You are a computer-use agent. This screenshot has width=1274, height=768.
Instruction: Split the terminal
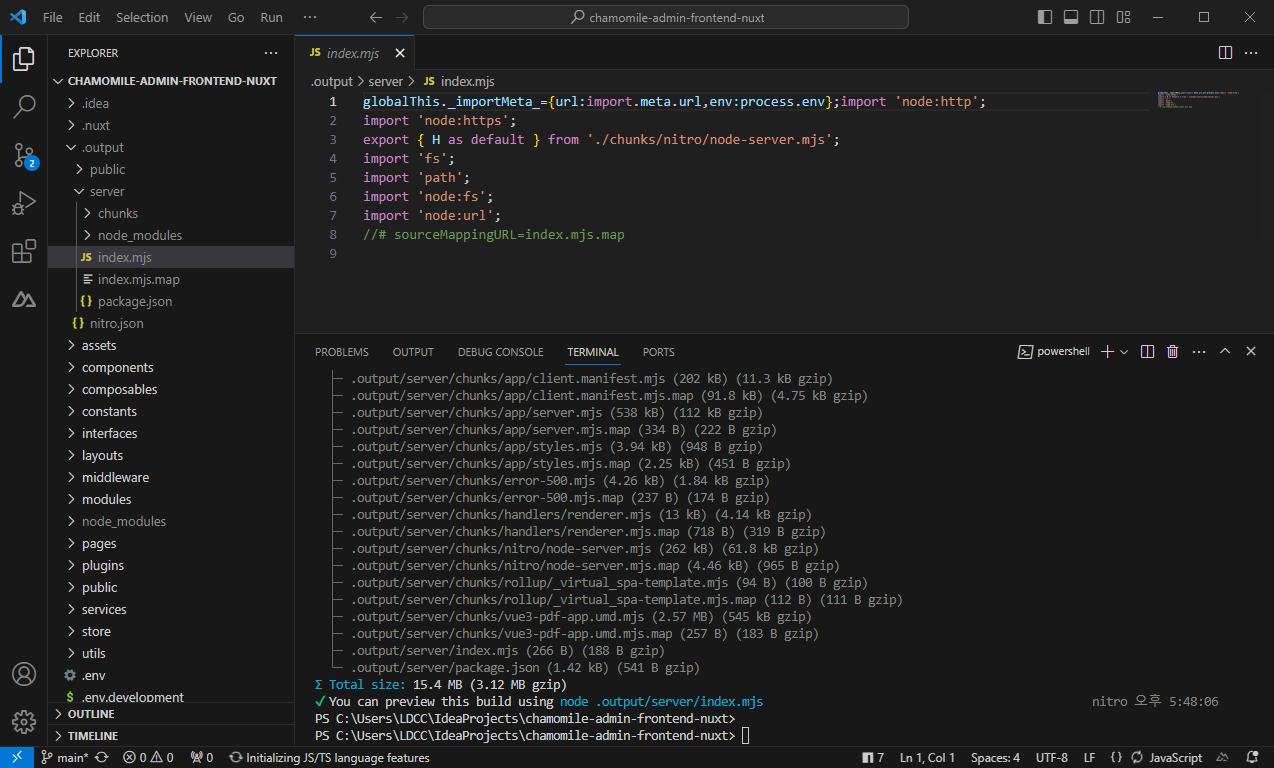[x=1147, y=352]
